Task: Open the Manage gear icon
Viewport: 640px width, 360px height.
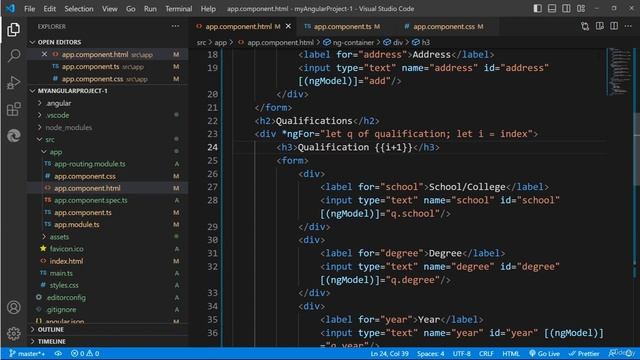Action: click(x=13, y=333)
